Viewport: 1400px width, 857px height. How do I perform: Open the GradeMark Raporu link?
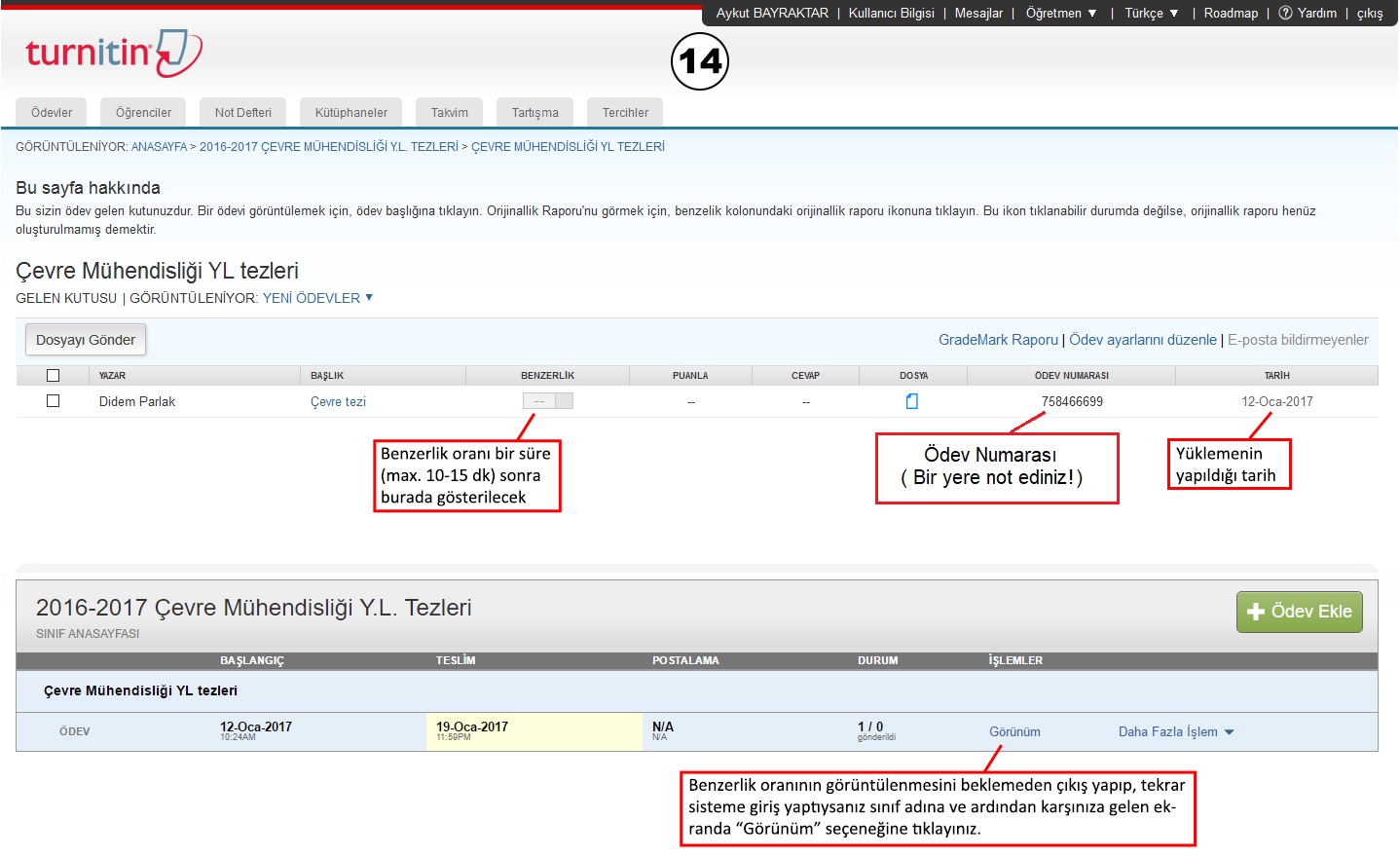point(998,340)
